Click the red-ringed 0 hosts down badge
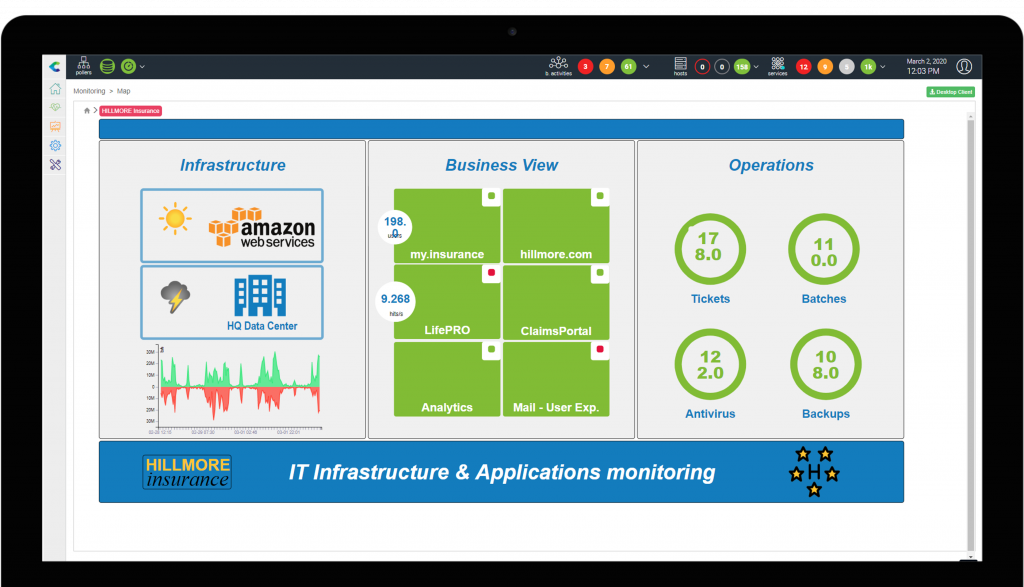Screen dimensions: 1024x587 click(702, 67)
